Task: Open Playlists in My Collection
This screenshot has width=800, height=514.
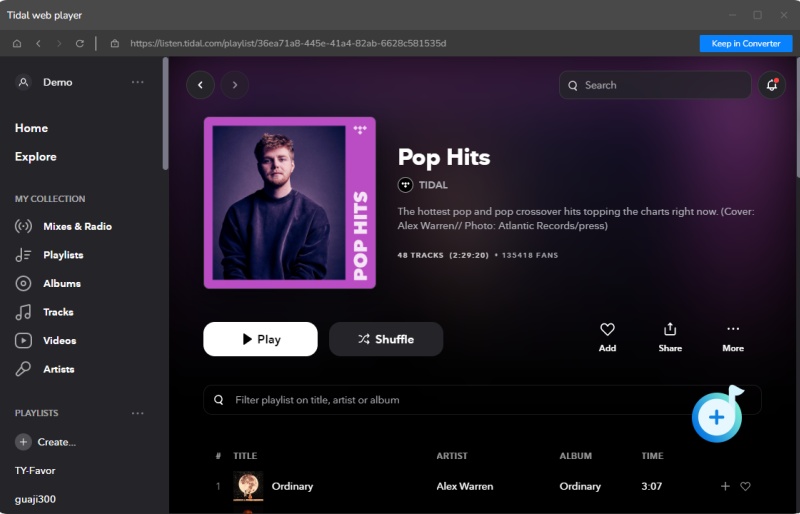Action: tap(49, 255)
